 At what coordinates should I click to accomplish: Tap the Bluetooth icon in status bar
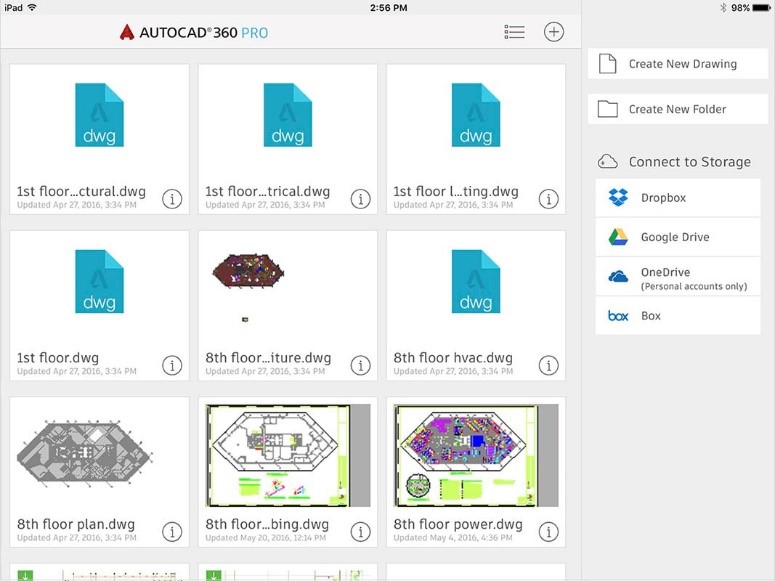coord(723,7)
